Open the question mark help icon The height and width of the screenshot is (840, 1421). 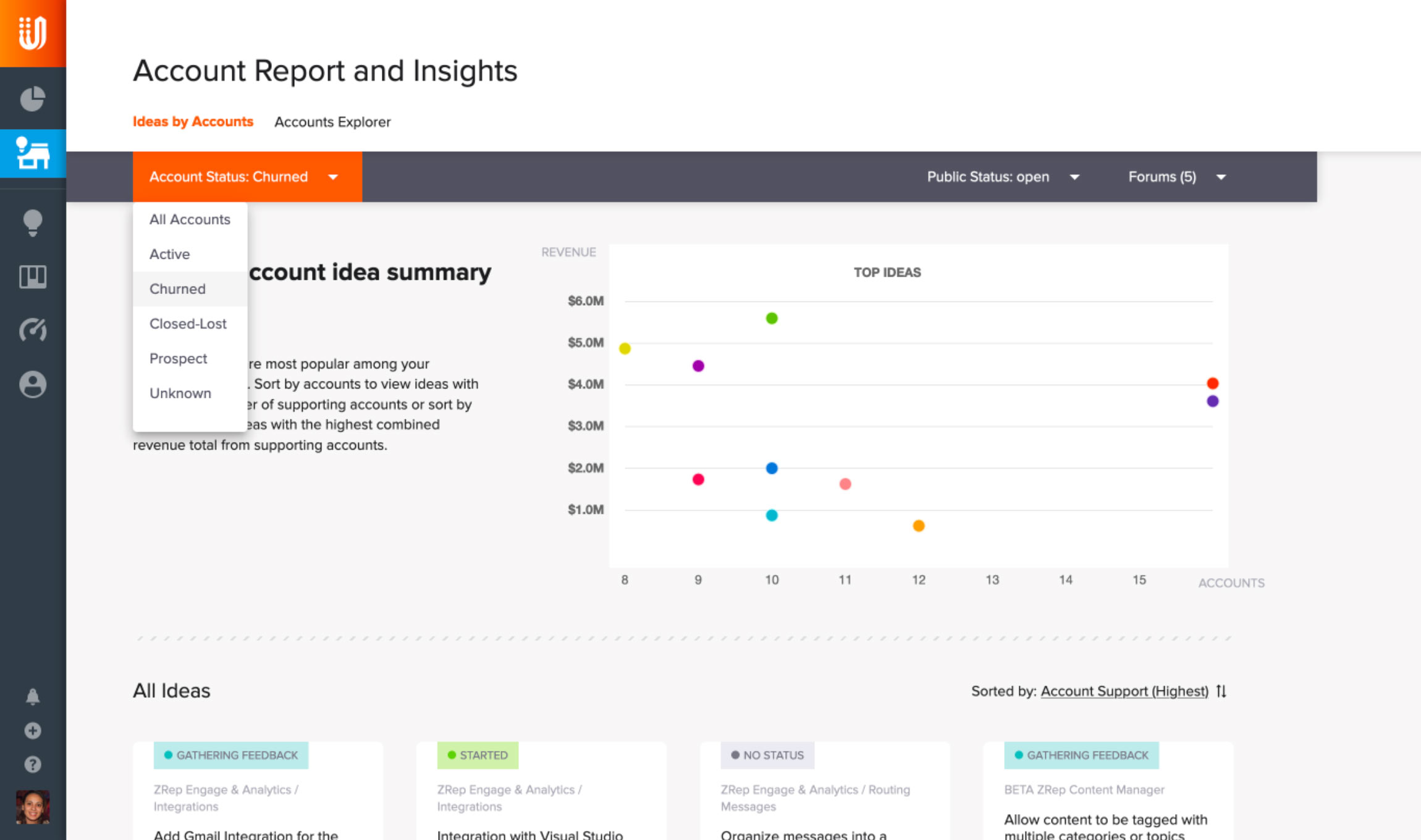tap(33, 765)
